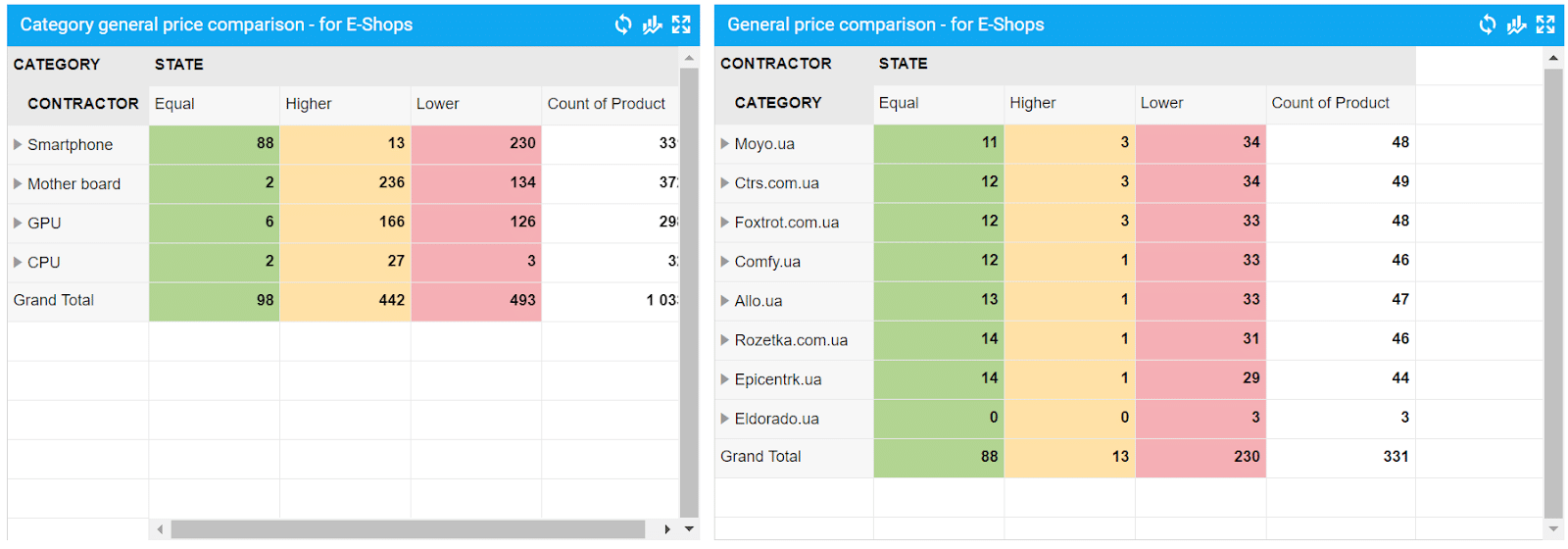Select the Smartphone Lower cell showing 230

click(476, 143)
